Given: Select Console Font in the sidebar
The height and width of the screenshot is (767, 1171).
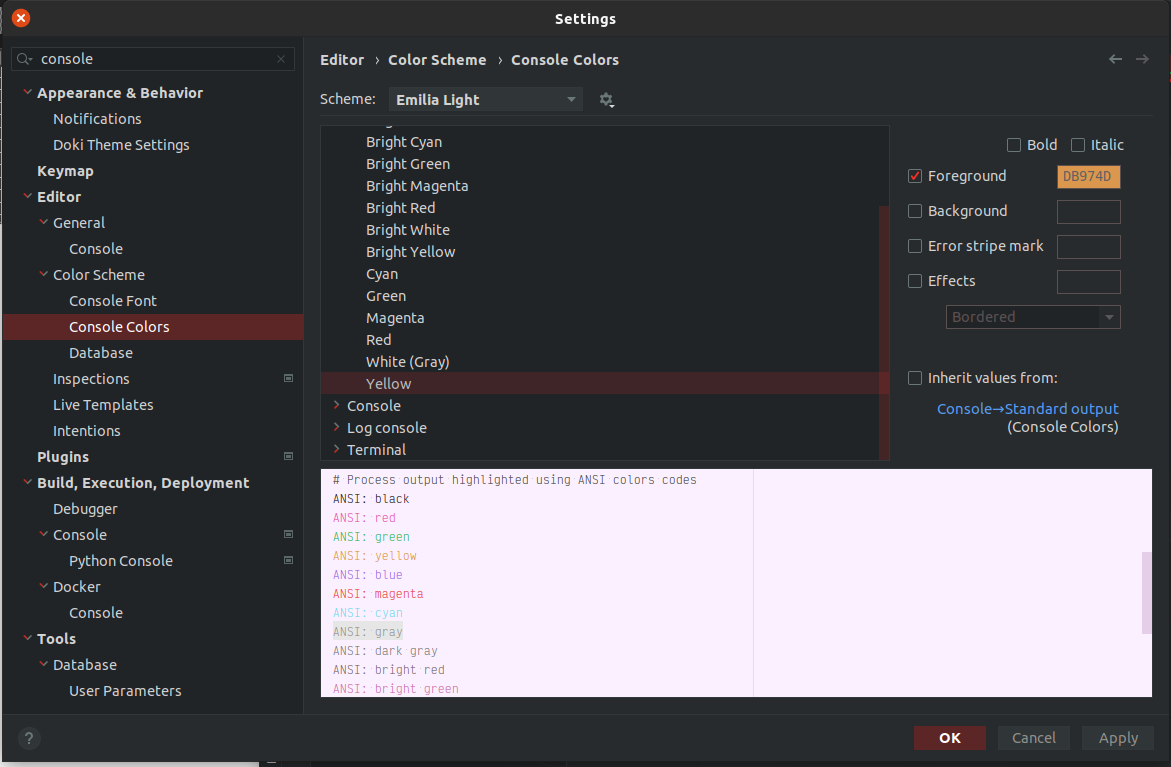Looking at the screenshot, I should 112,300.
